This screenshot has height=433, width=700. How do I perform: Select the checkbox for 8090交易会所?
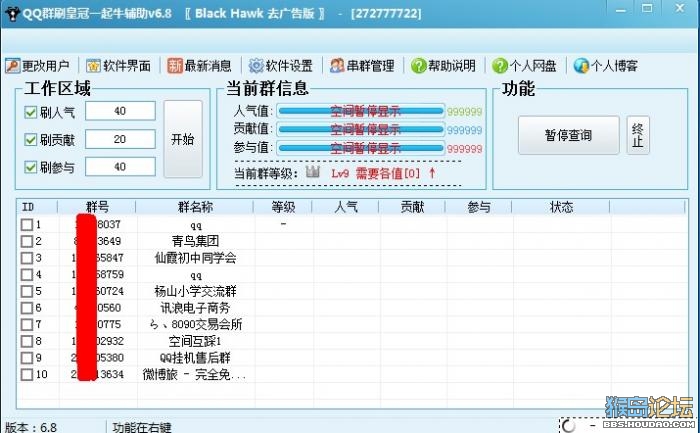pyautogui.click(x=27, y=324)
